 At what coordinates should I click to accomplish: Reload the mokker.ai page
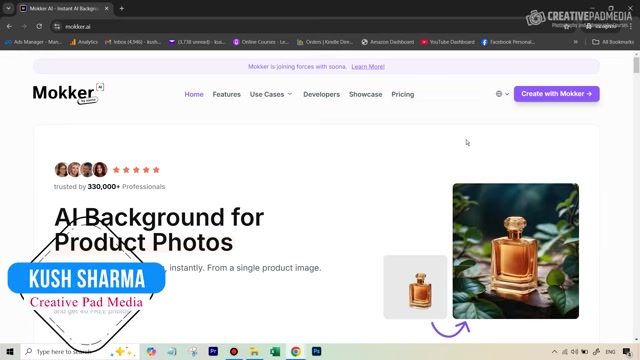[x=39, y=26]
